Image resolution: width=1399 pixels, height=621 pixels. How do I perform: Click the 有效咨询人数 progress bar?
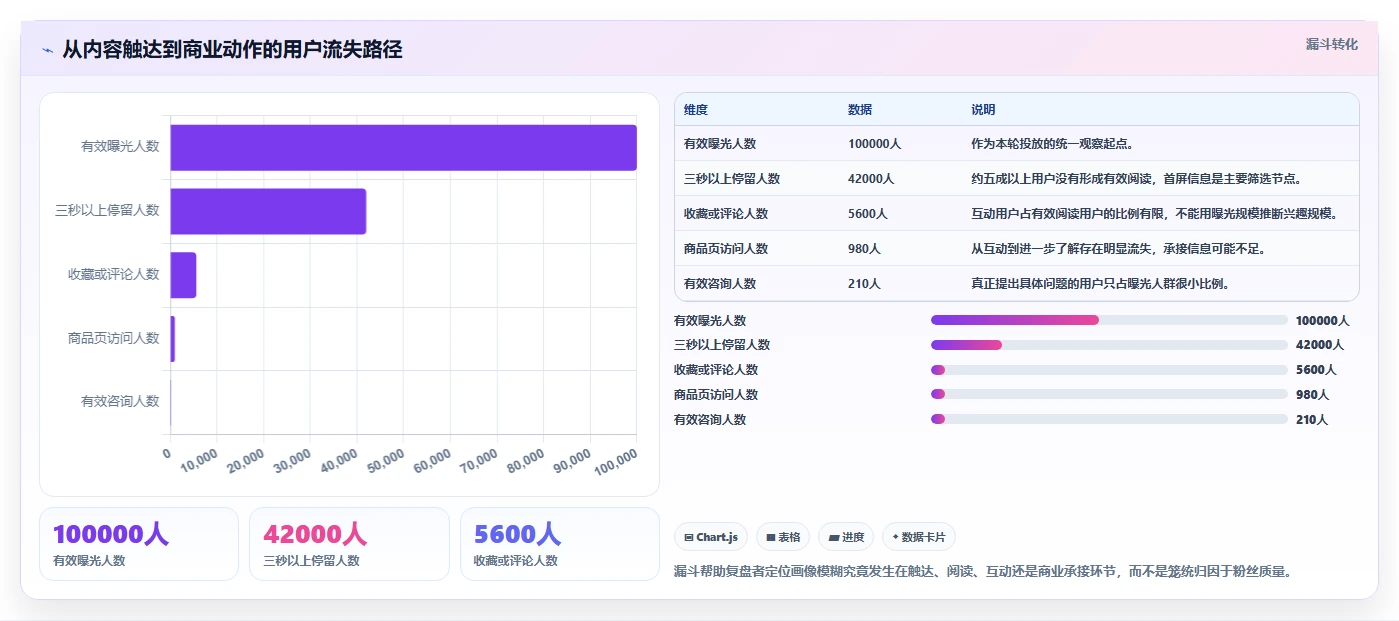click(x=1109, y=420)
